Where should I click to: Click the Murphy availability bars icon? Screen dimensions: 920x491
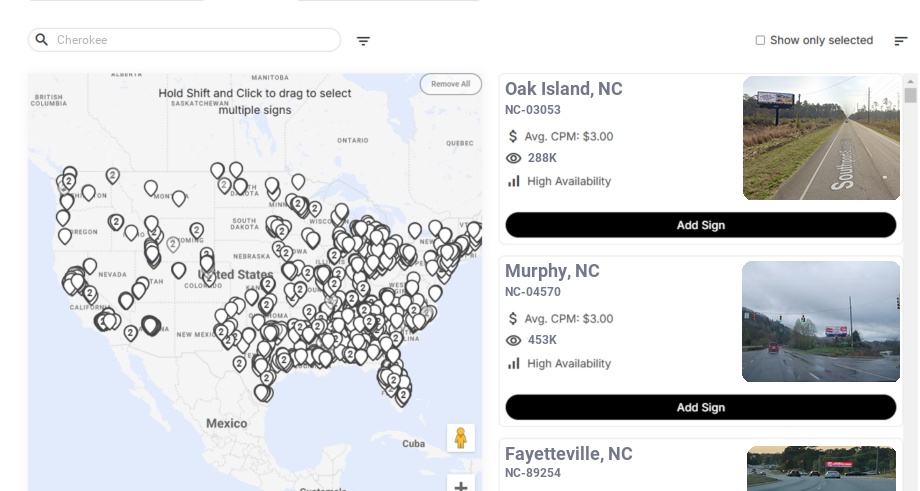514,363
